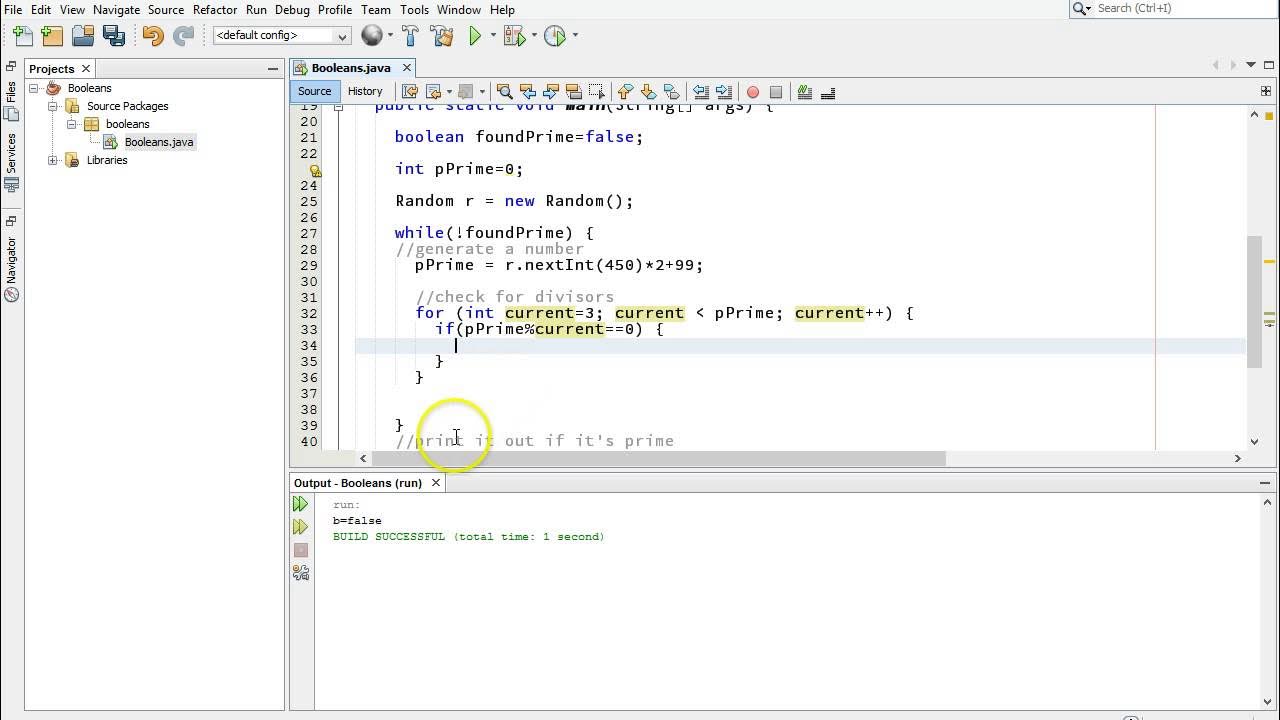Click the Build Project hammer icon

(410, 36)
